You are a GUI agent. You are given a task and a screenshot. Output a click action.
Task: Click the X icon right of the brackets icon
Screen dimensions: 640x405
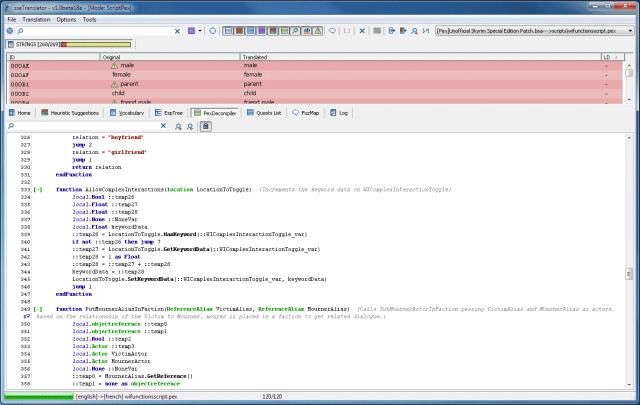tap(362, 31)
